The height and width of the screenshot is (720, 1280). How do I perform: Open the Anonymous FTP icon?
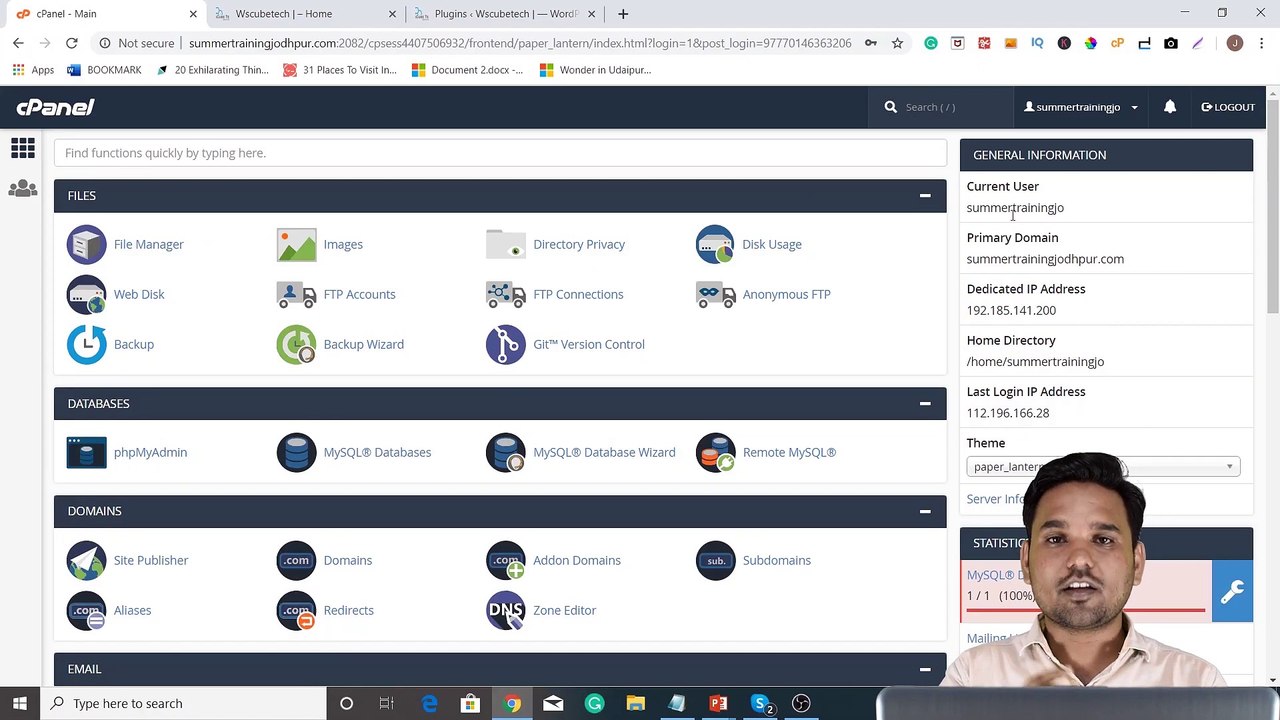pyautogui.click(x=715, y=294)
